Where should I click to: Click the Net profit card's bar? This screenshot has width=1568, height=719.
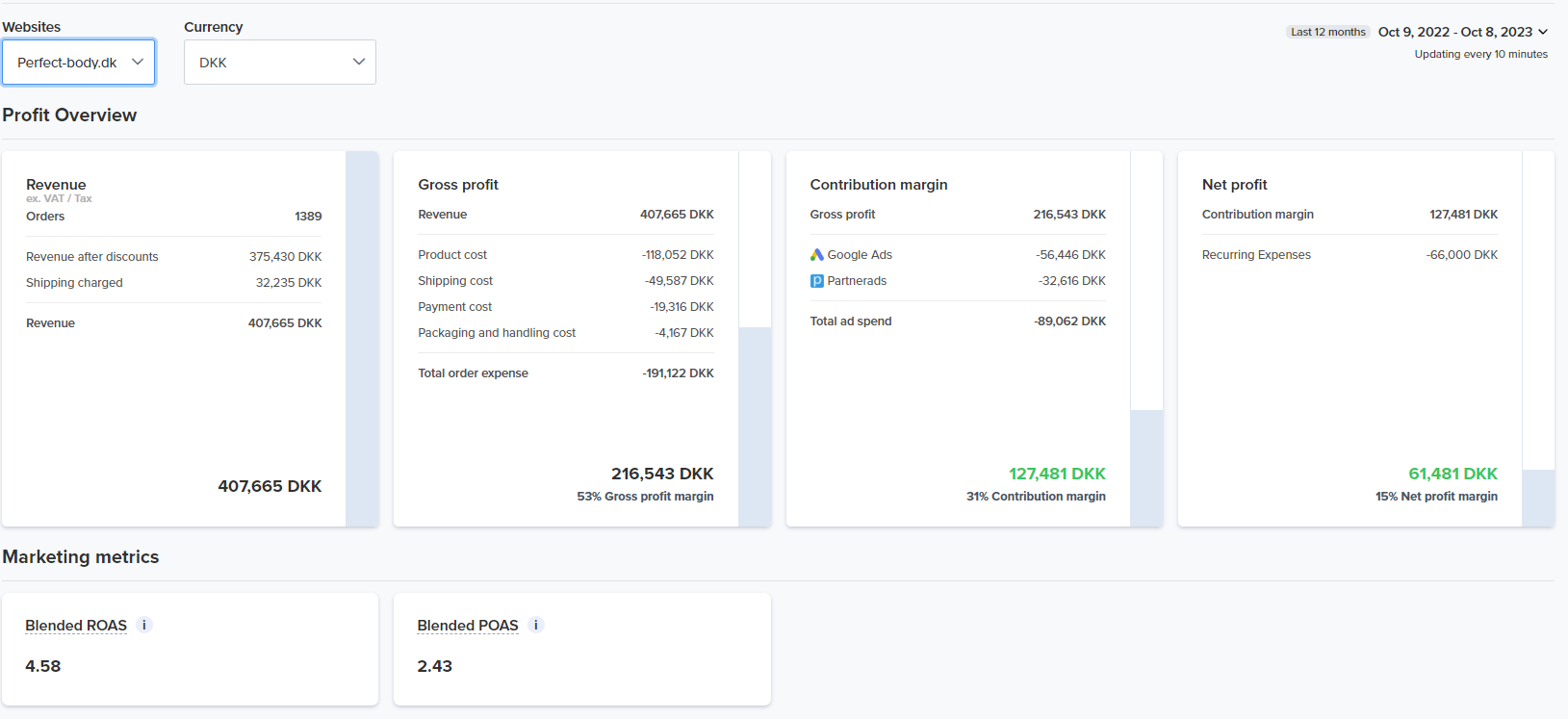(x=1538, y=498)
